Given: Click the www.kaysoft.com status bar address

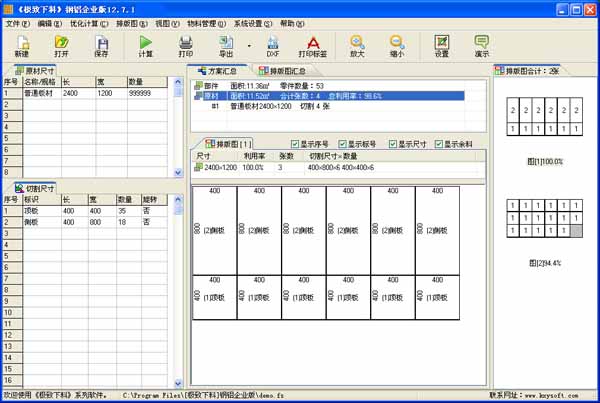Looking at the screenshot, I should pos(551,395).
